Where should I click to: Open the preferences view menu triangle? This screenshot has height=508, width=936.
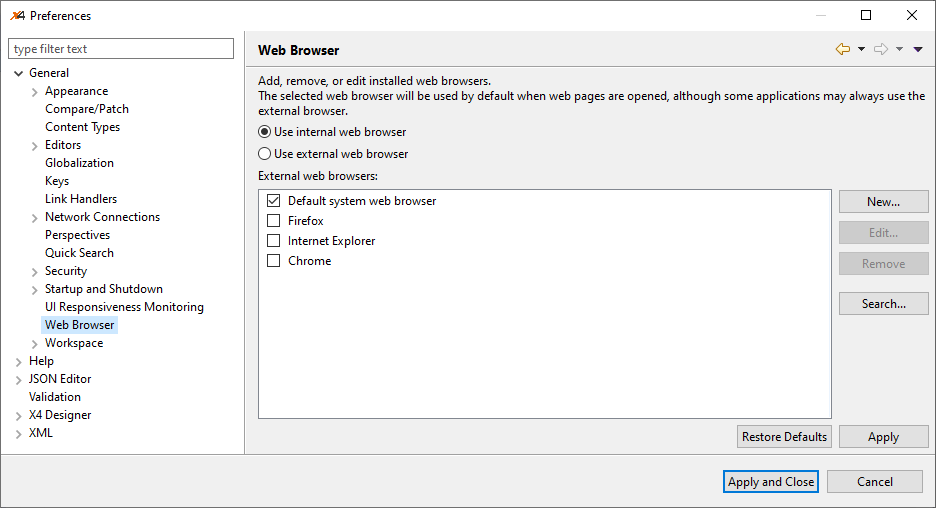(918, 49)
